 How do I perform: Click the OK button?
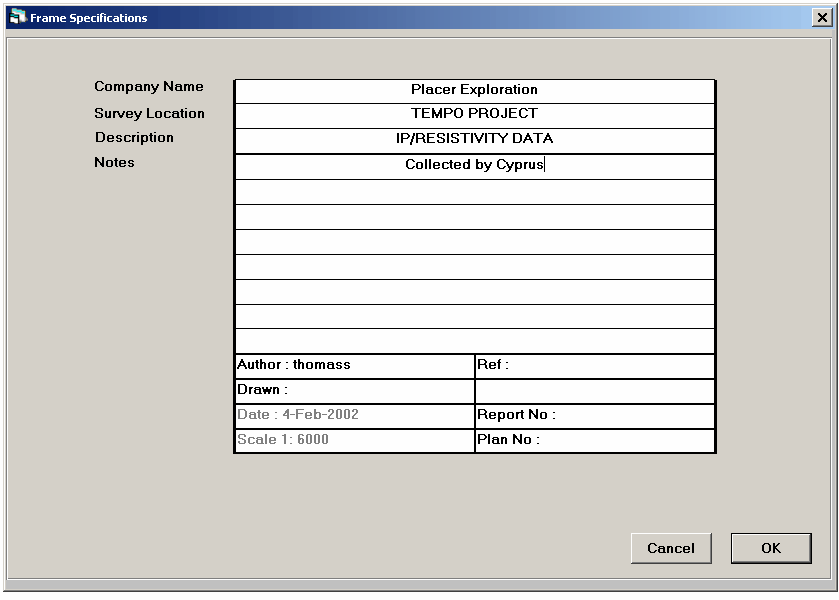click(x=771, y=548)
